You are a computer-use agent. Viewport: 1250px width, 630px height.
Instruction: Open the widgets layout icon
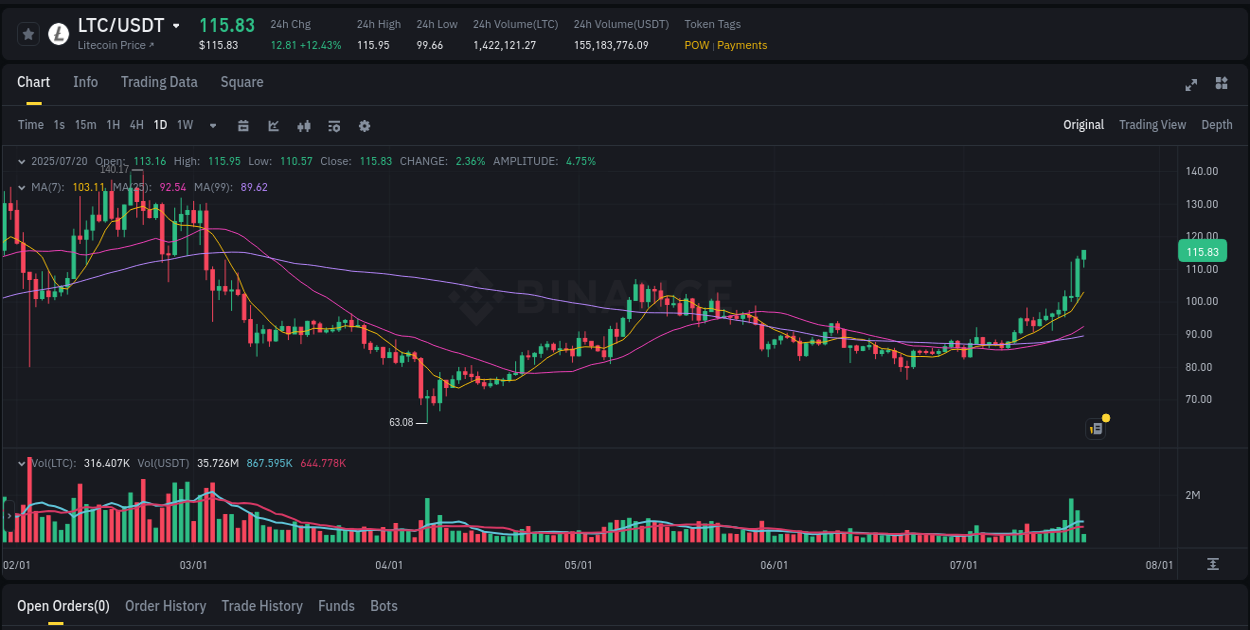point(1221,85)
